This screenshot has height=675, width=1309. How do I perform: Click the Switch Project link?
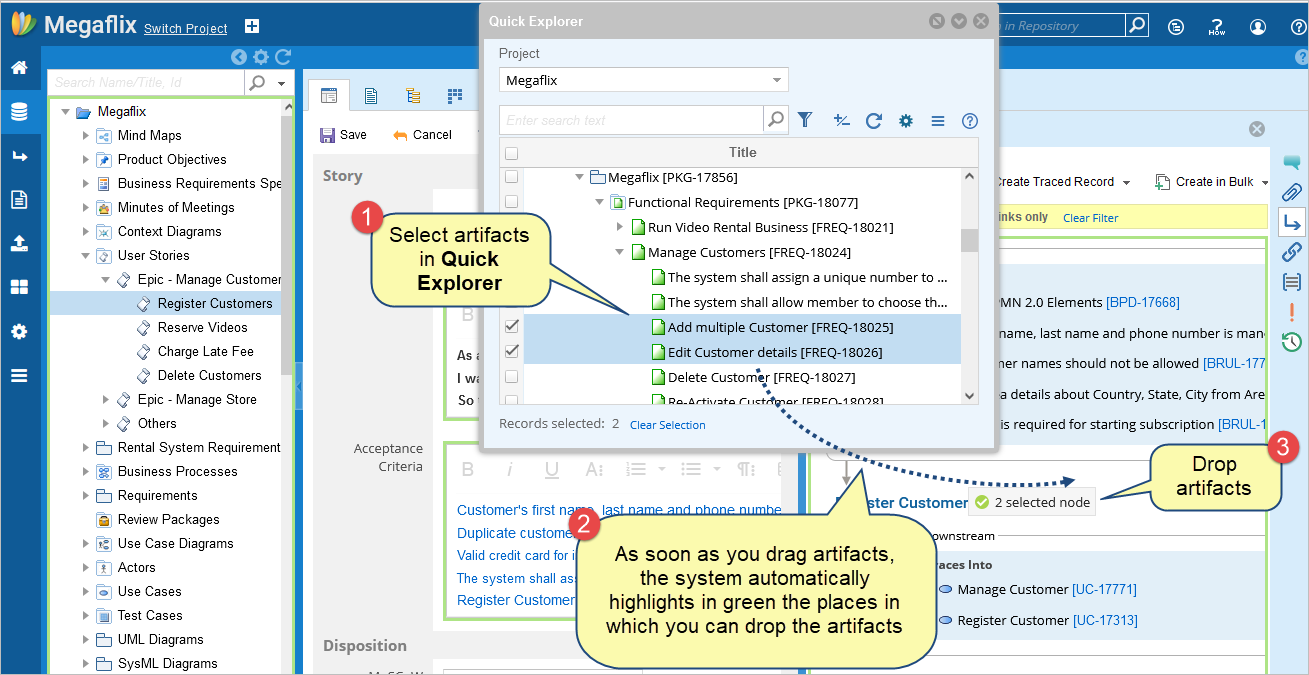(x=186, y=28)
